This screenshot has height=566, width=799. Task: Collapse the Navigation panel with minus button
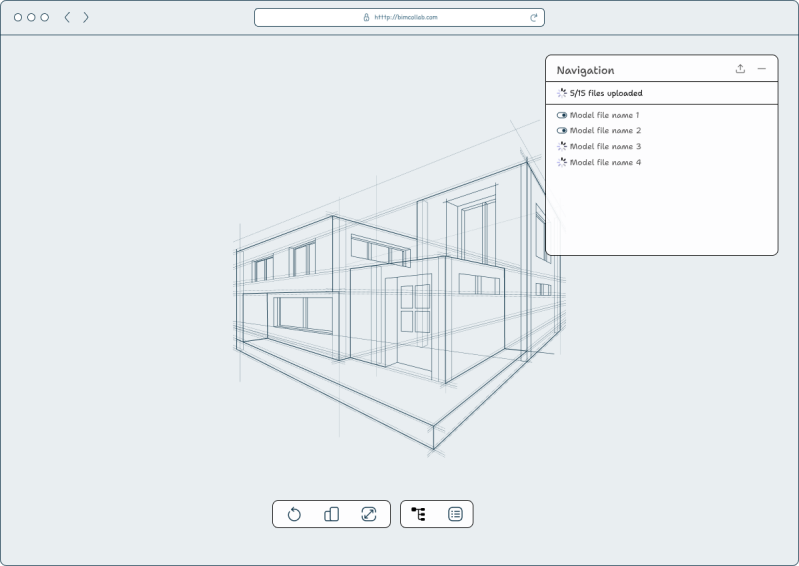(762, 69)
